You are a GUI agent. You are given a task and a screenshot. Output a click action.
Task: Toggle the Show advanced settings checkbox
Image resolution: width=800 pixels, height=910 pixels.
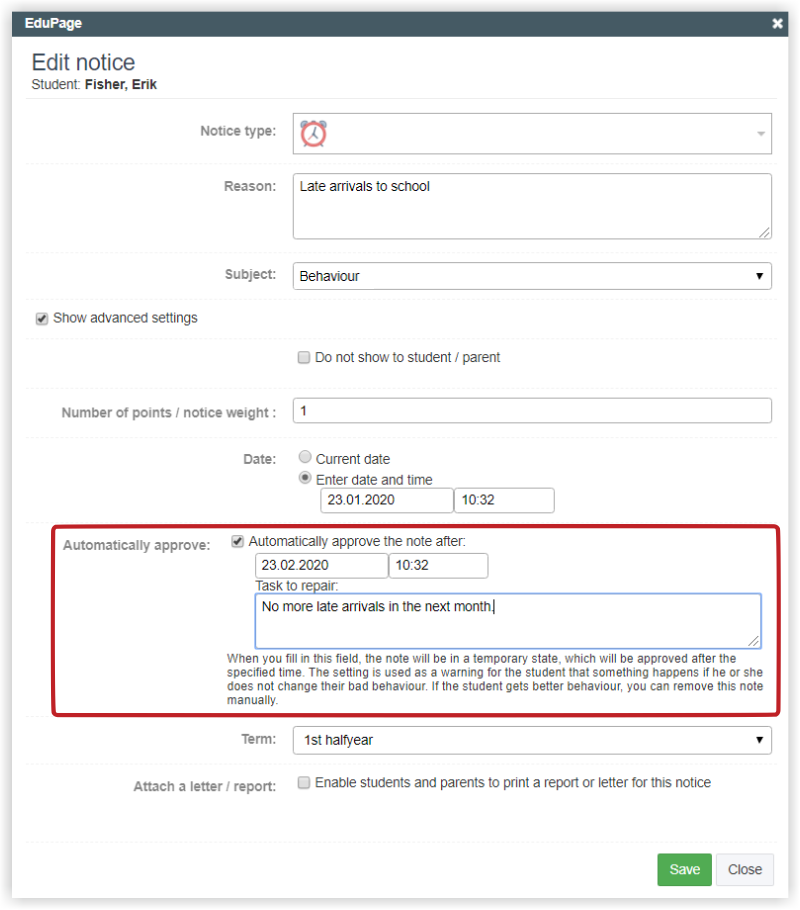(x=42, y=319)
